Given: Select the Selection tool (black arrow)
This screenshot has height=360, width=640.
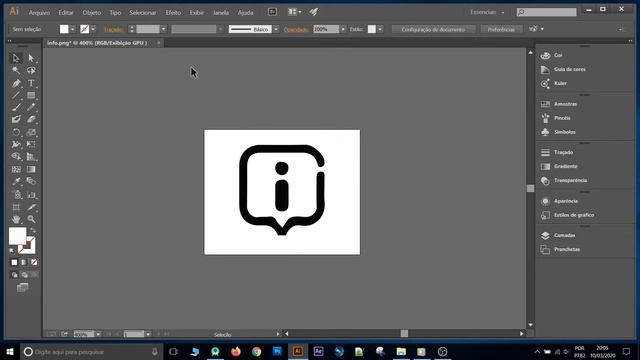Looking at the screenshot, I should tap(16, 58).
